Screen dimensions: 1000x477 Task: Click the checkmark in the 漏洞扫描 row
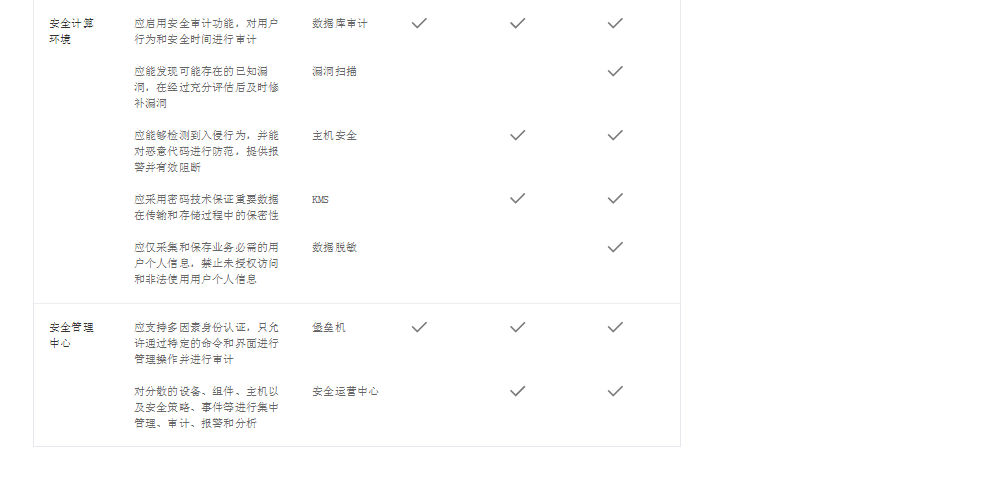[x=615, y=71]
